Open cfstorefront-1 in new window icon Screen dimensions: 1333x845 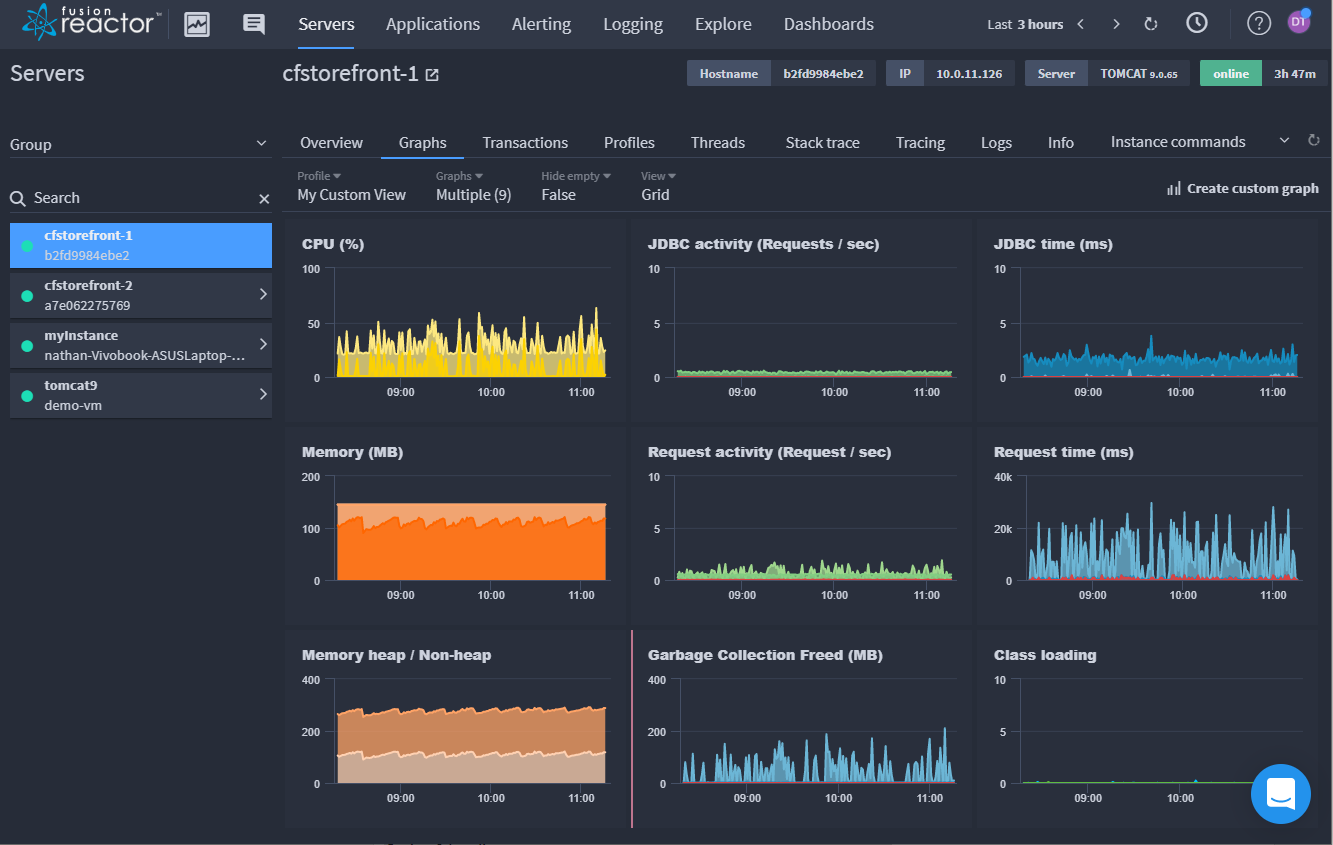432,74
